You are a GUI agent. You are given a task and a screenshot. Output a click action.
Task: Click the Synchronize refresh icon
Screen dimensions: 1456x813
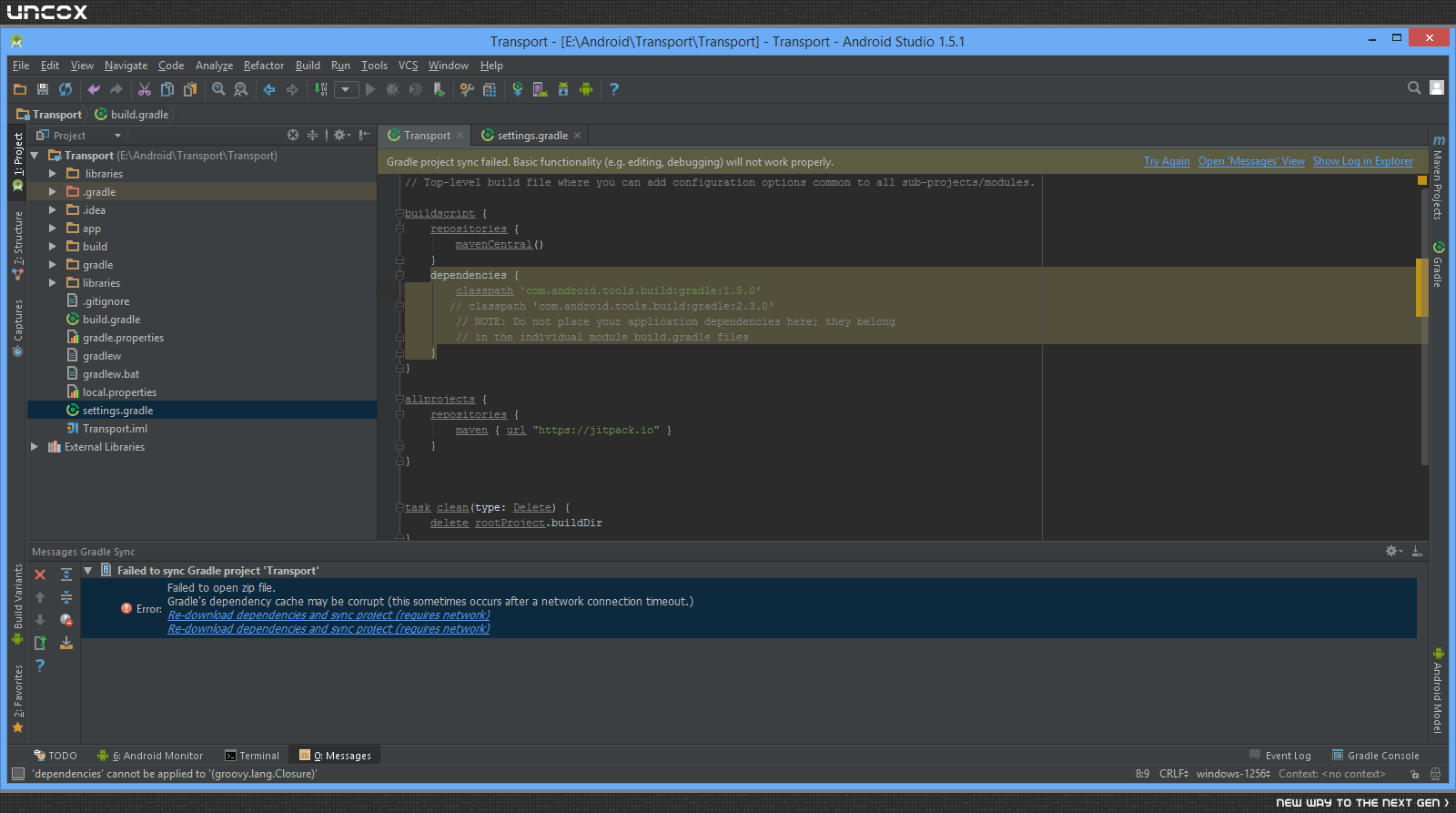pyautogui.click(x=66, y=89)
